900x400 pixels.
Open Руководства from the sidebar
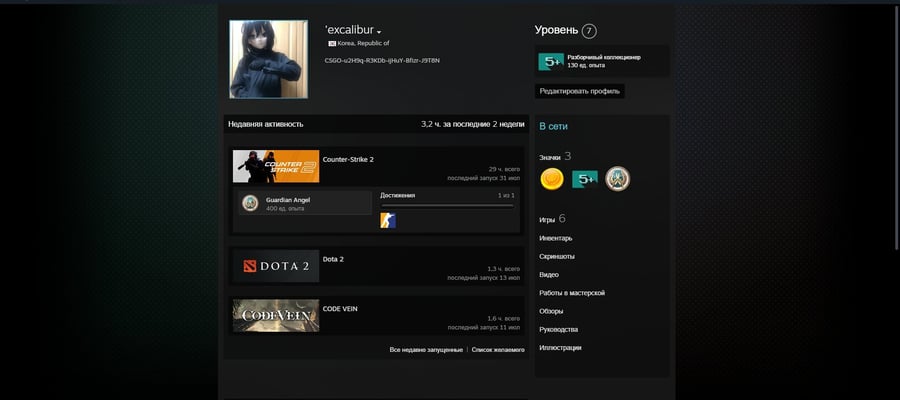click(558, 329)
